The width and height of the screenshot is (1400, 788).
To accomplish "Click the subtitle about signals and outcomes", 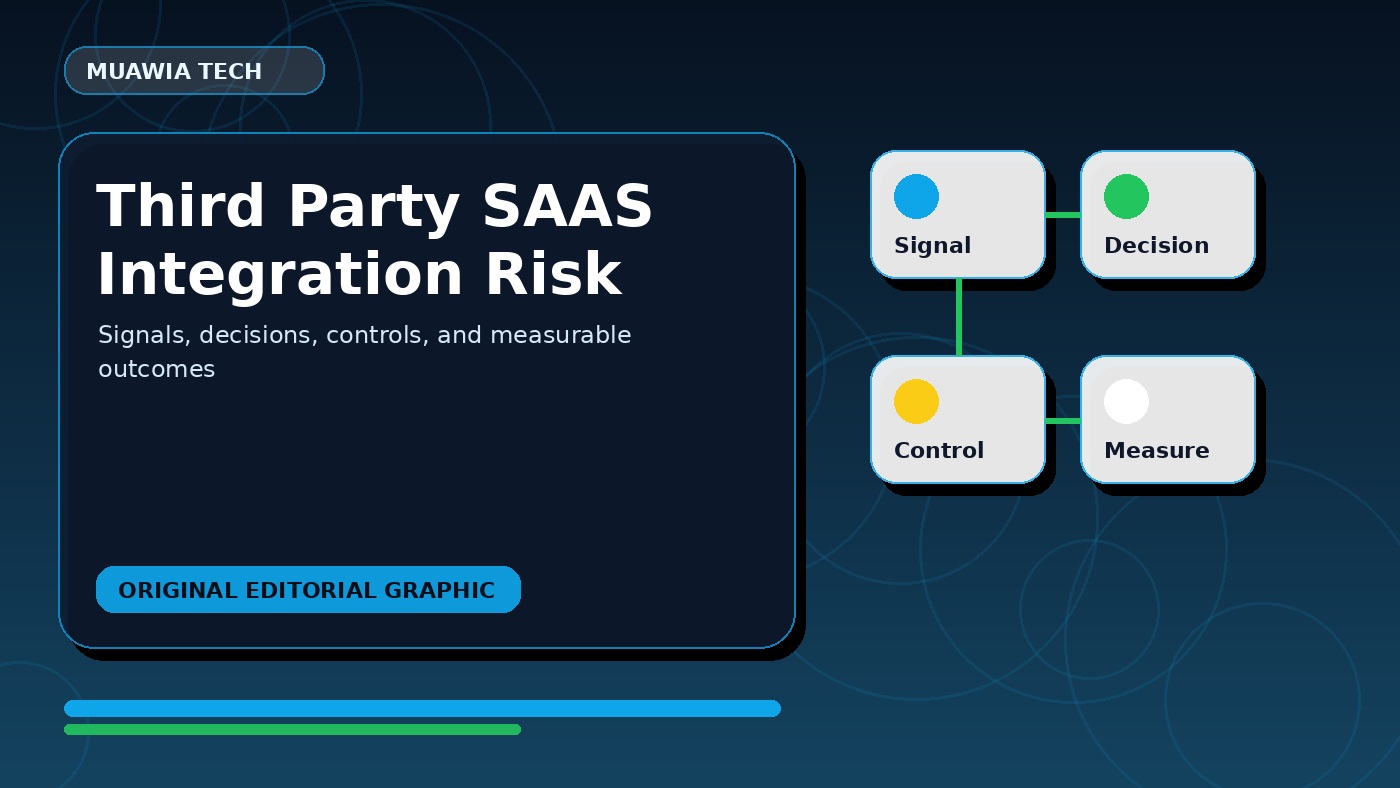I will coord(365,352).
